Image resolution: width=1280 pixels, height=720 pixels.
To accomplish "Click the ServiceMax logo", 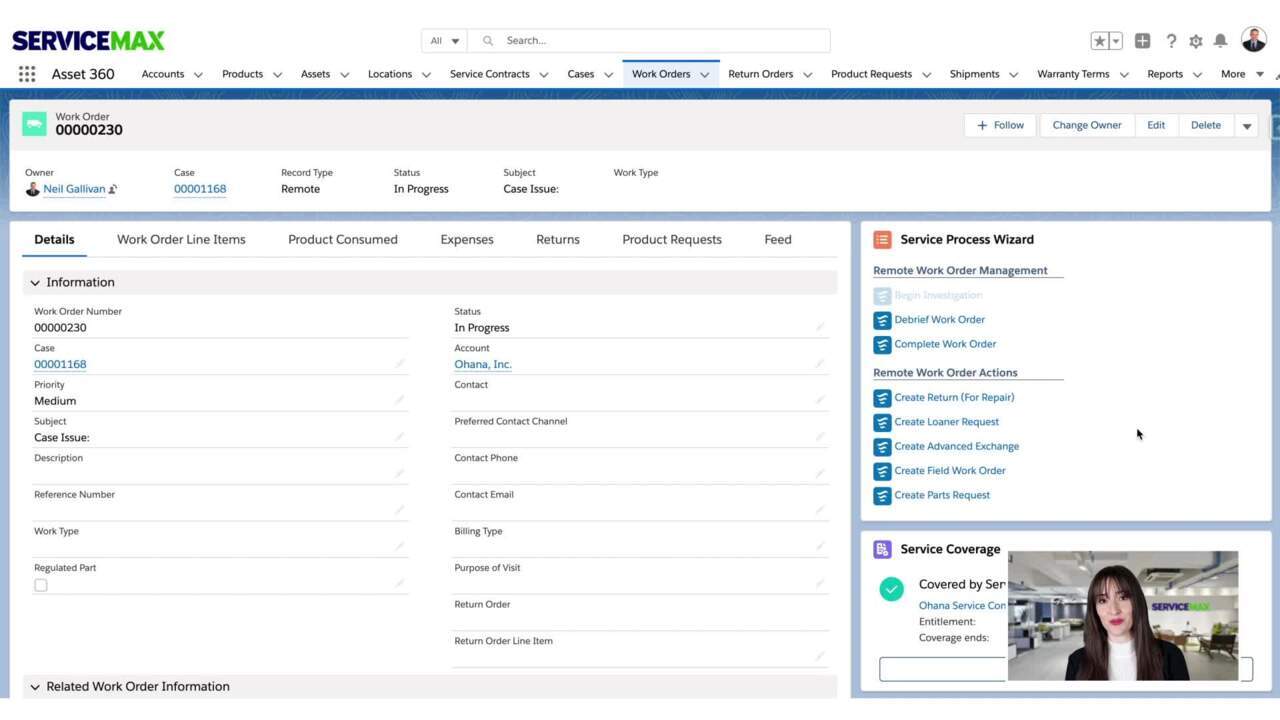I will (x=88, y=41).
